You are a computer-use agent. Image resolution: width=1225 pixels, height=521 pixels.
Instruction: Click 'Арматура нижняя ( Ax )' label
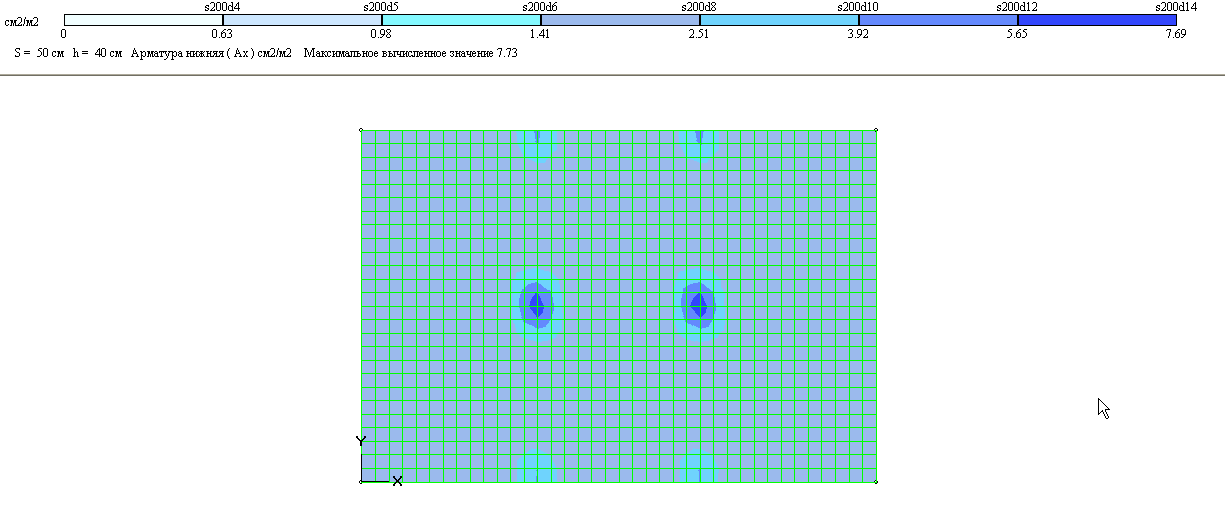(192, 53)
